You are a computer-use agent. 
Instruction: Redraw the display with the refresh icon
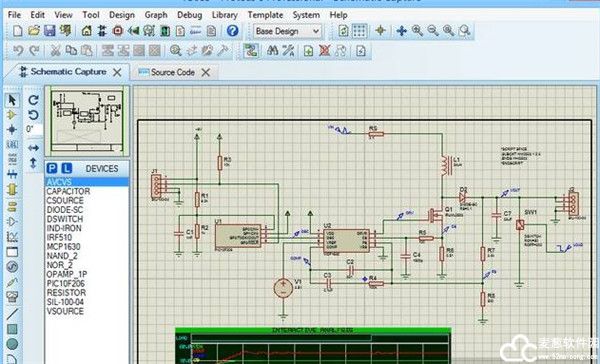coord(344,31)
